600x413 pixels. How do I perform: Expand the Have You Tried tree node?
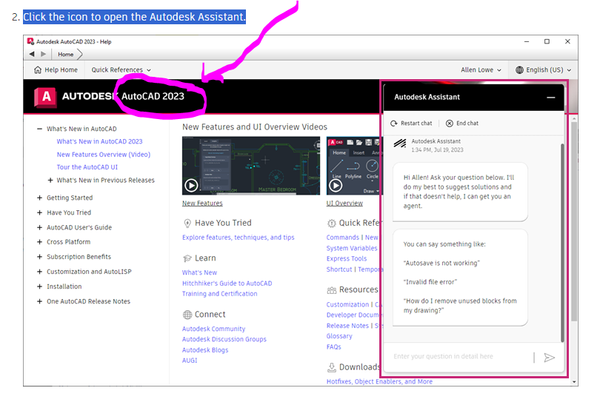pos(39,212)
